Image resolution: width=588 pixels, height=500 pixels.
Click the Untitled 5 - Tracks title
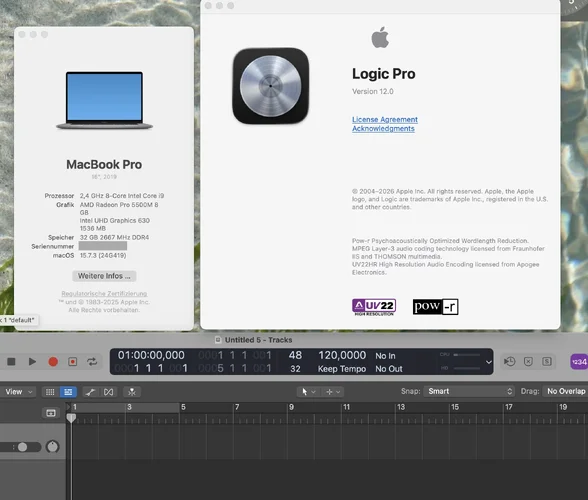[258, 340]
